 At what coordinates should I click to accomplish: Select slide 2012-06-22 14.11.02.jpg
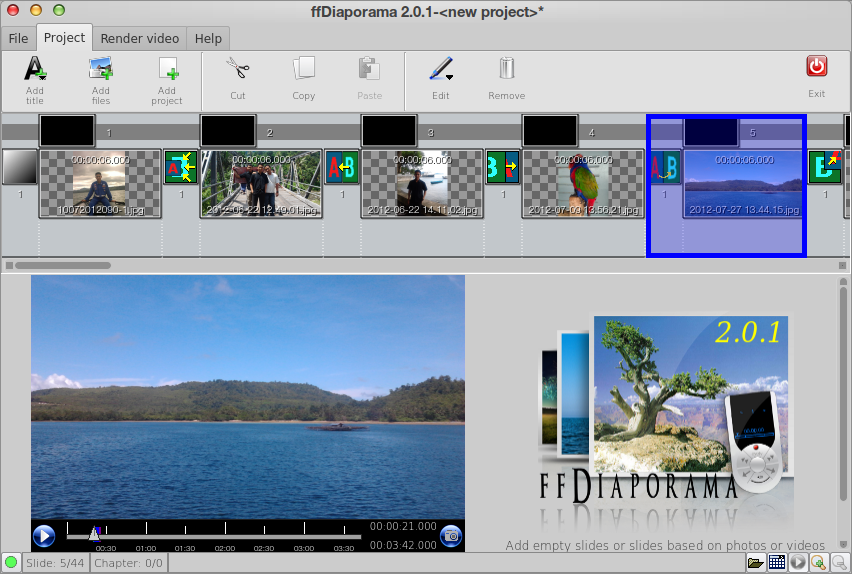[422, 184]
